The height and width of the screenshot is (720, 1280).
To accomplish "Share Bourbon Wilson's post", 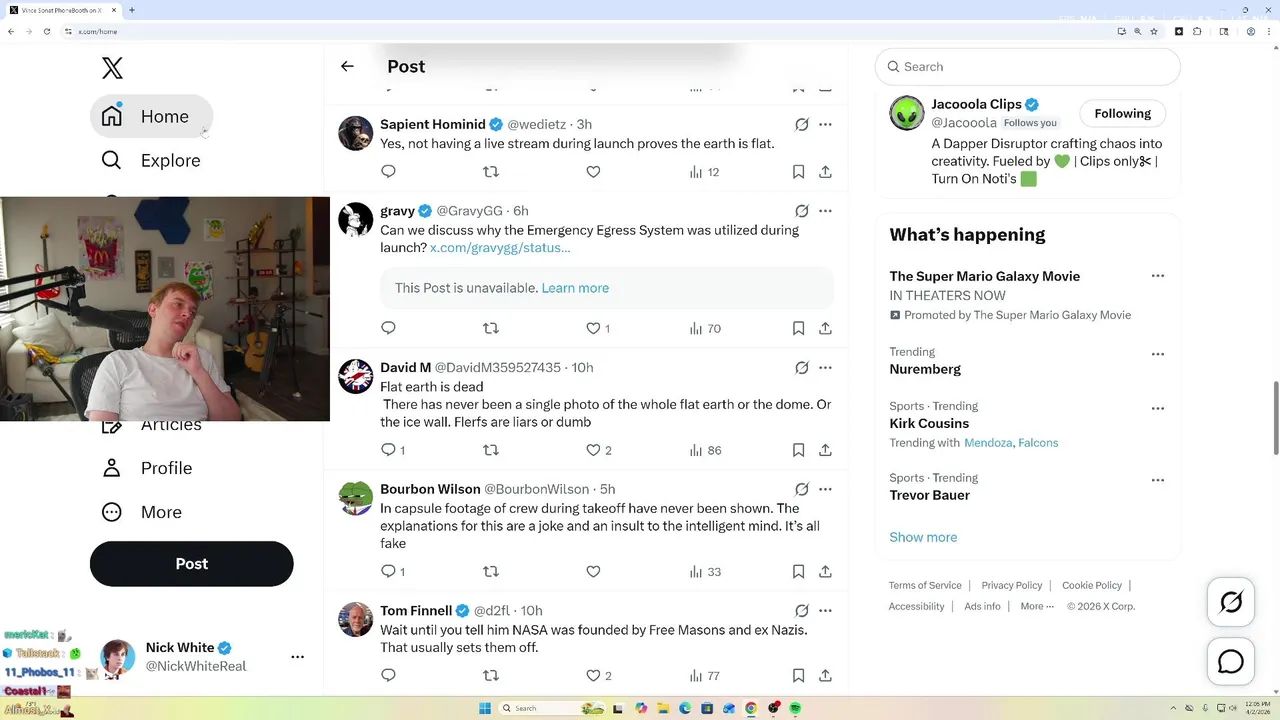I will click(825, 572).
